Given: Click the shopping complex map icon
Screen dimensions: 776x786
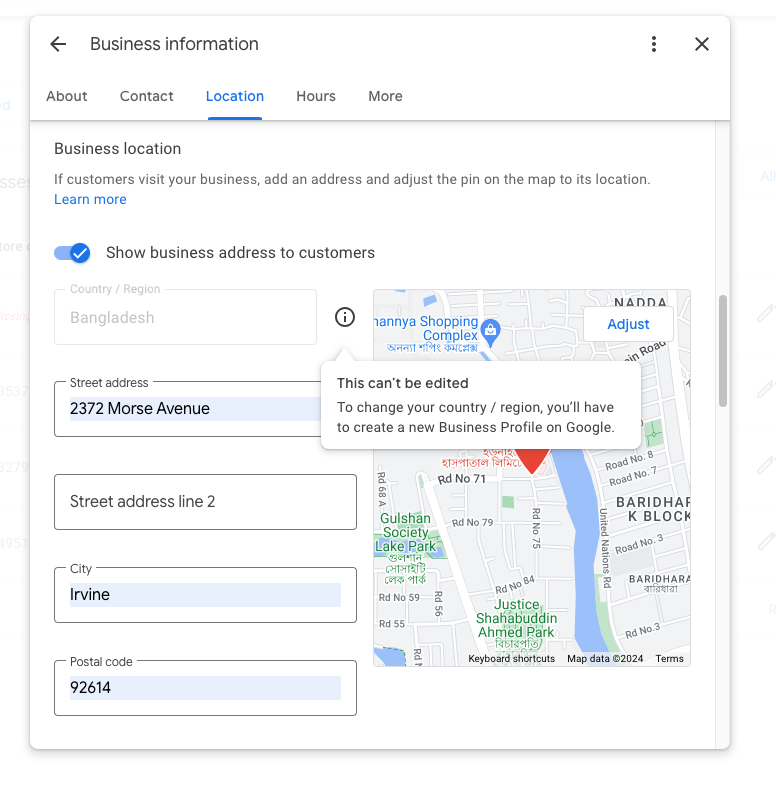Looking at the screenshot, I should click(491, 332).
